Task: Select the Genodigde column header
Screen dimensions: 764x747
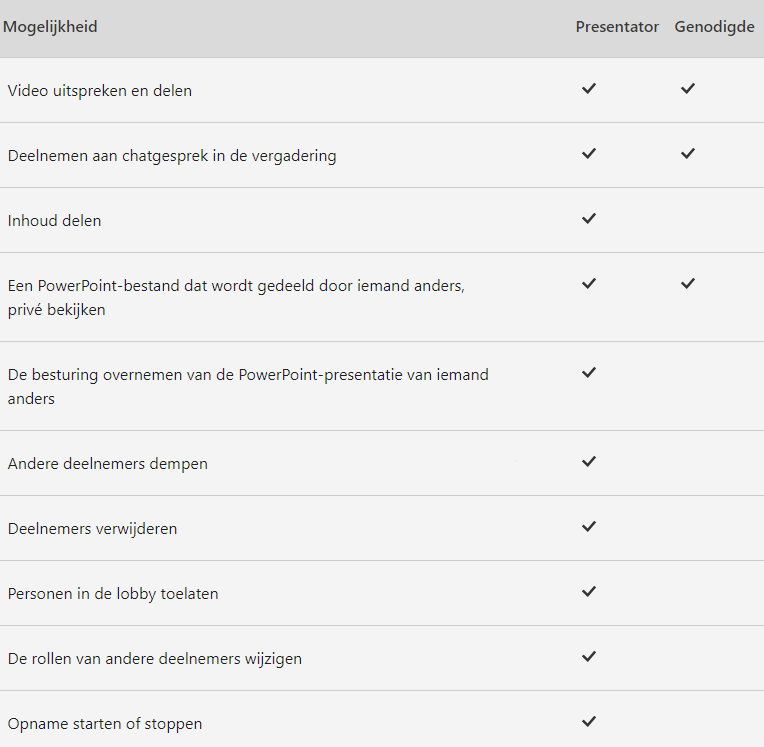Action: pos(714,27)
